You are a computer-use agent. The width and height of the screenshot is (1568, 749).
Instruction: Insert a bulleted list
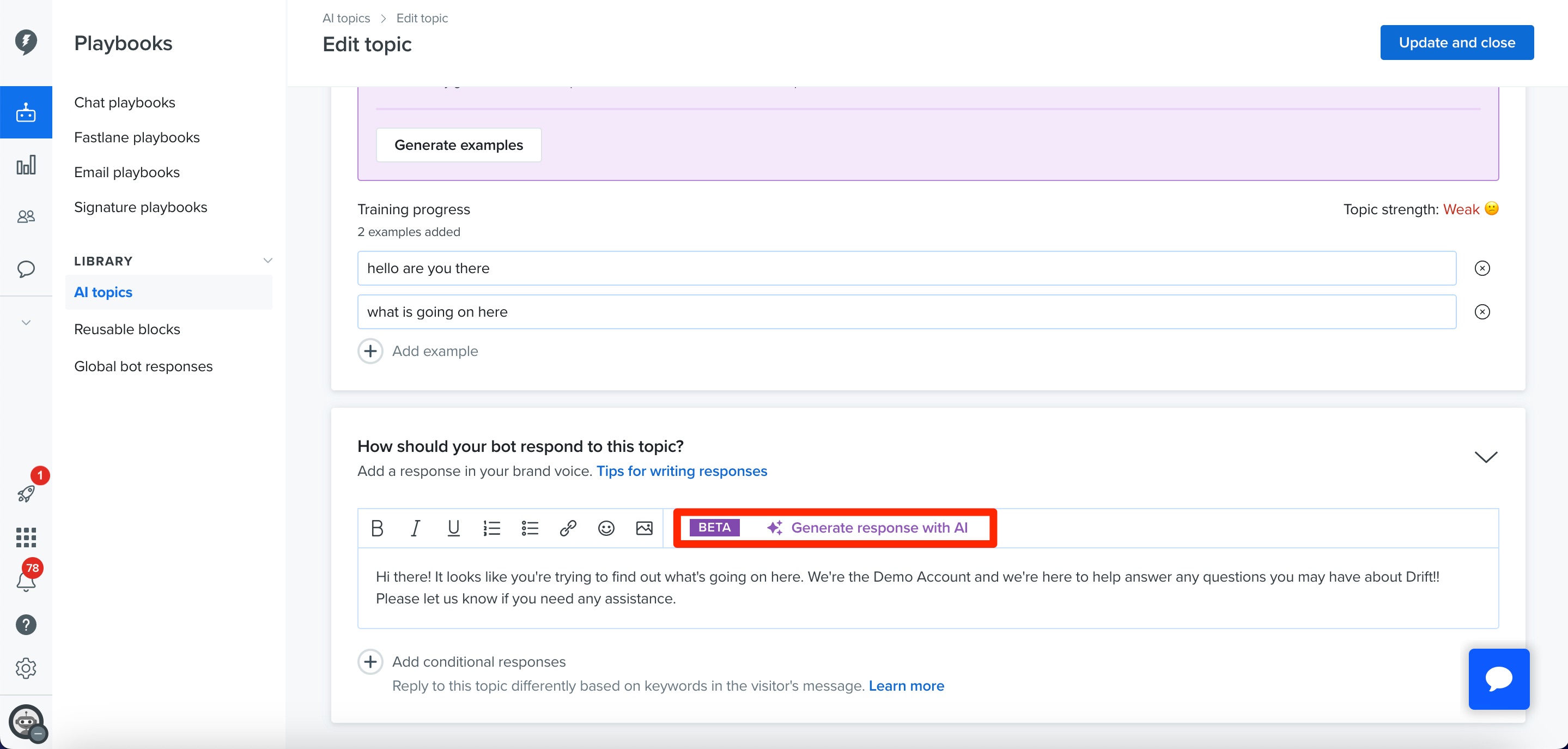pyautogui.click(x=530, y=528)
